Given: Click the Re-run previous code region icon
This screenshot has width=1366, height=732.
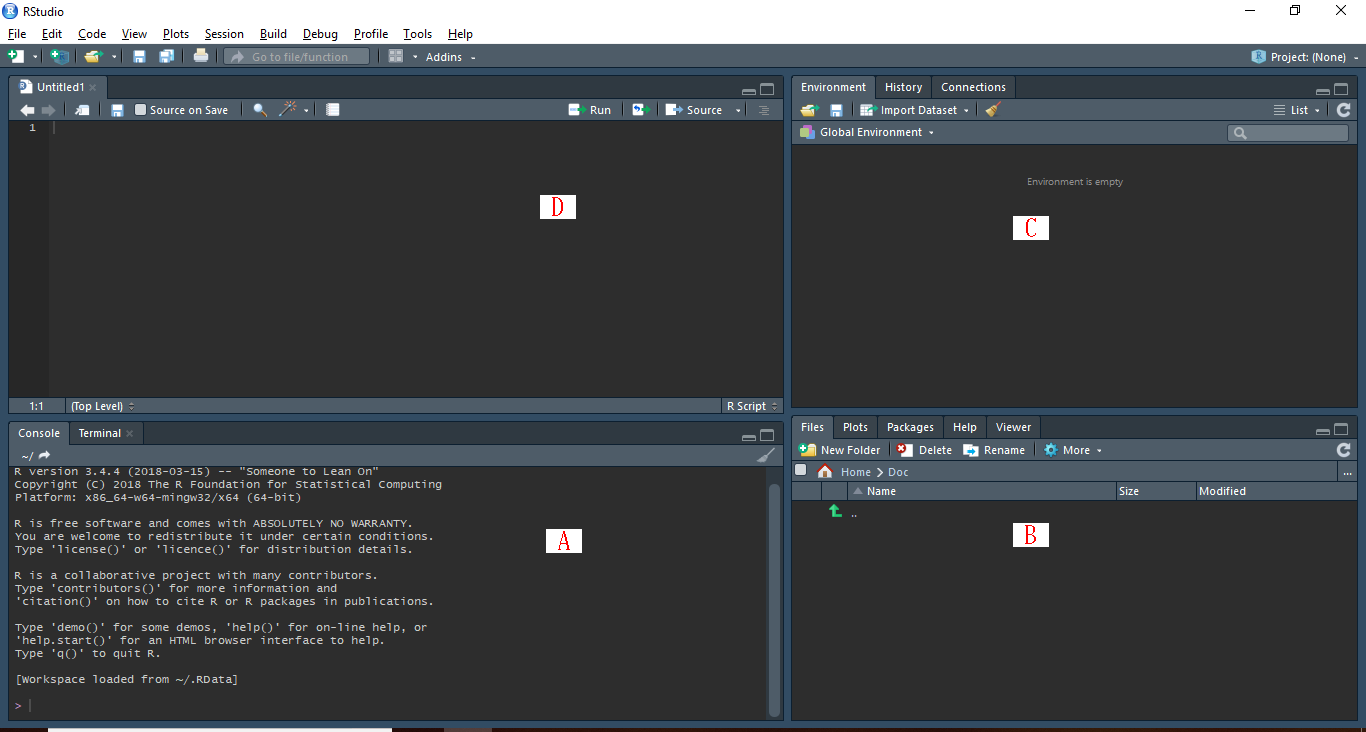Looking at the screenshot, I should coord(641,110).
